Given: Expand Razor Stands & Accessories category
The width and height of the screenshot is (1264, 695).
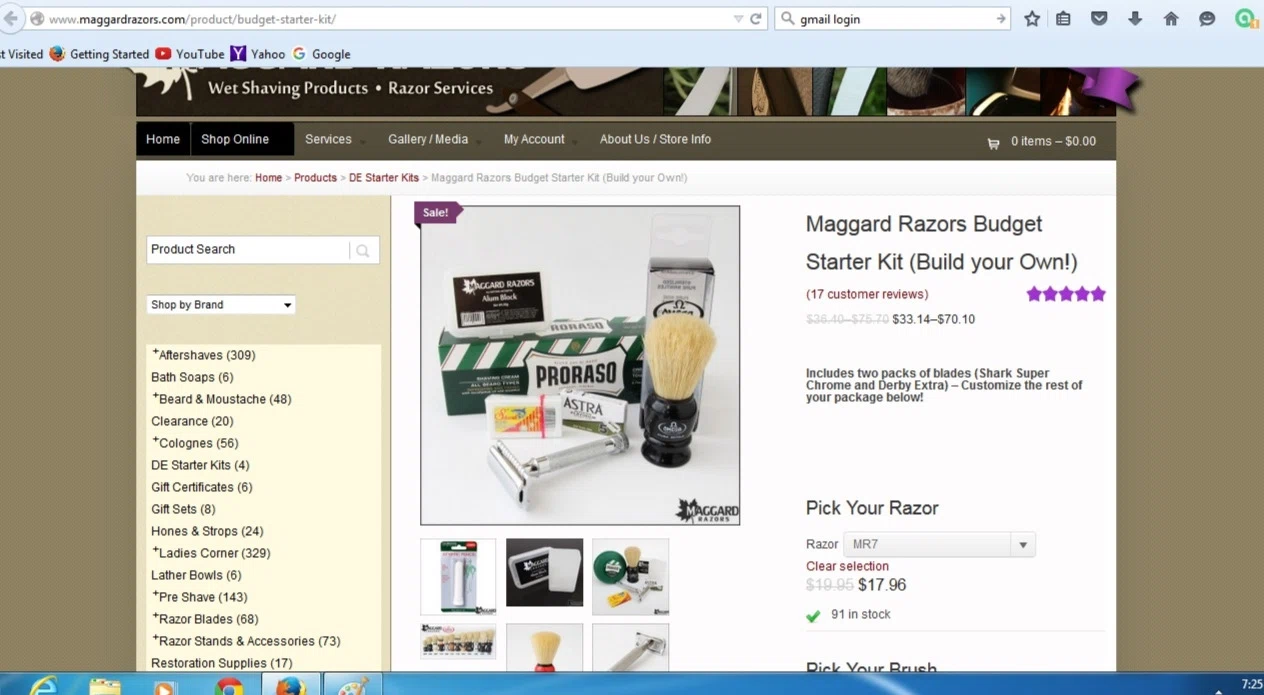Looking at the screenshot, I should [156, 639].
